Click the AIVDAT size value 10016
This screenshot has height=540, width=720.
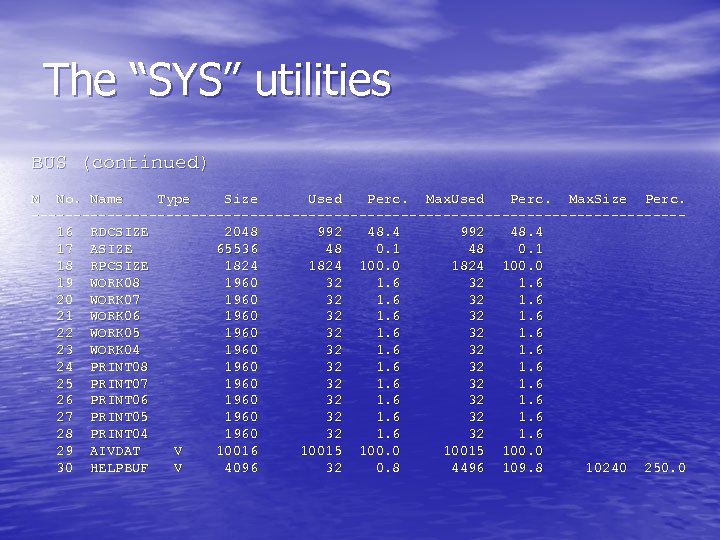(x=237, y=451)
